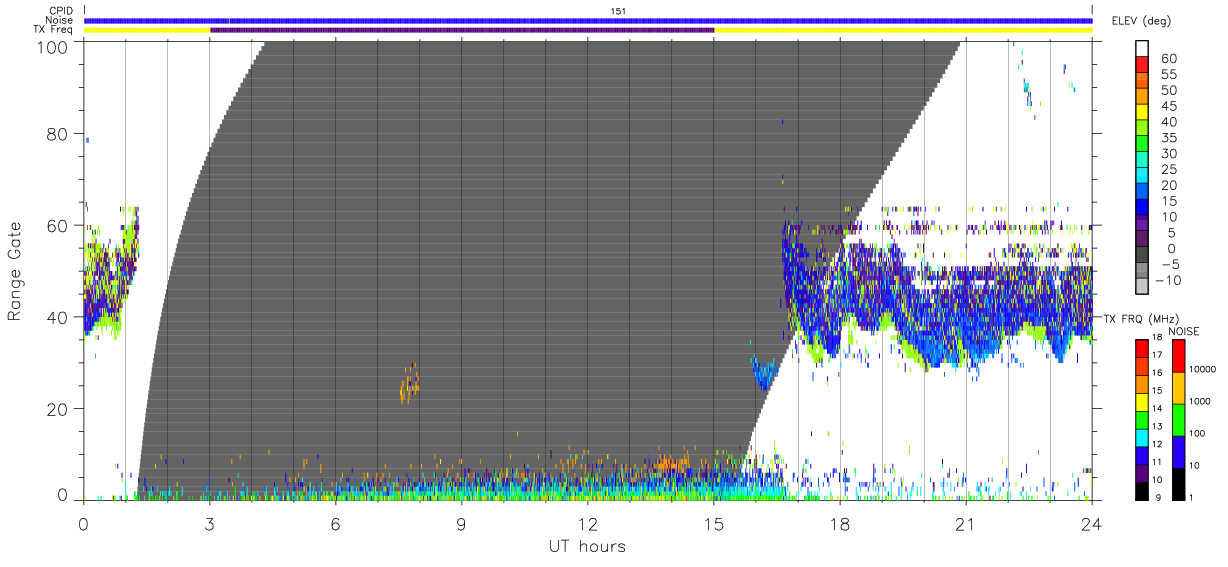Click the x-axis tick label 18
Screen dimensions: 1228x567
click(x=840, y=523)
